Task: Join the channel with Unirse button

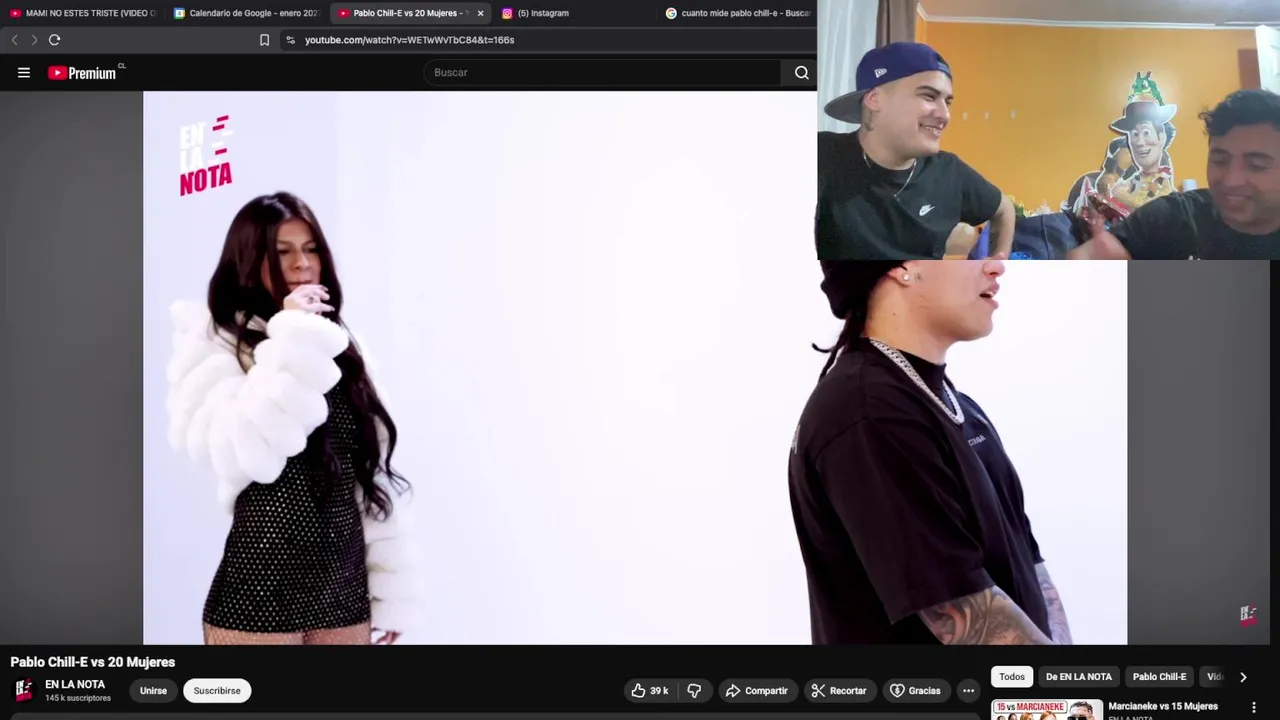Action: point(153,691)
